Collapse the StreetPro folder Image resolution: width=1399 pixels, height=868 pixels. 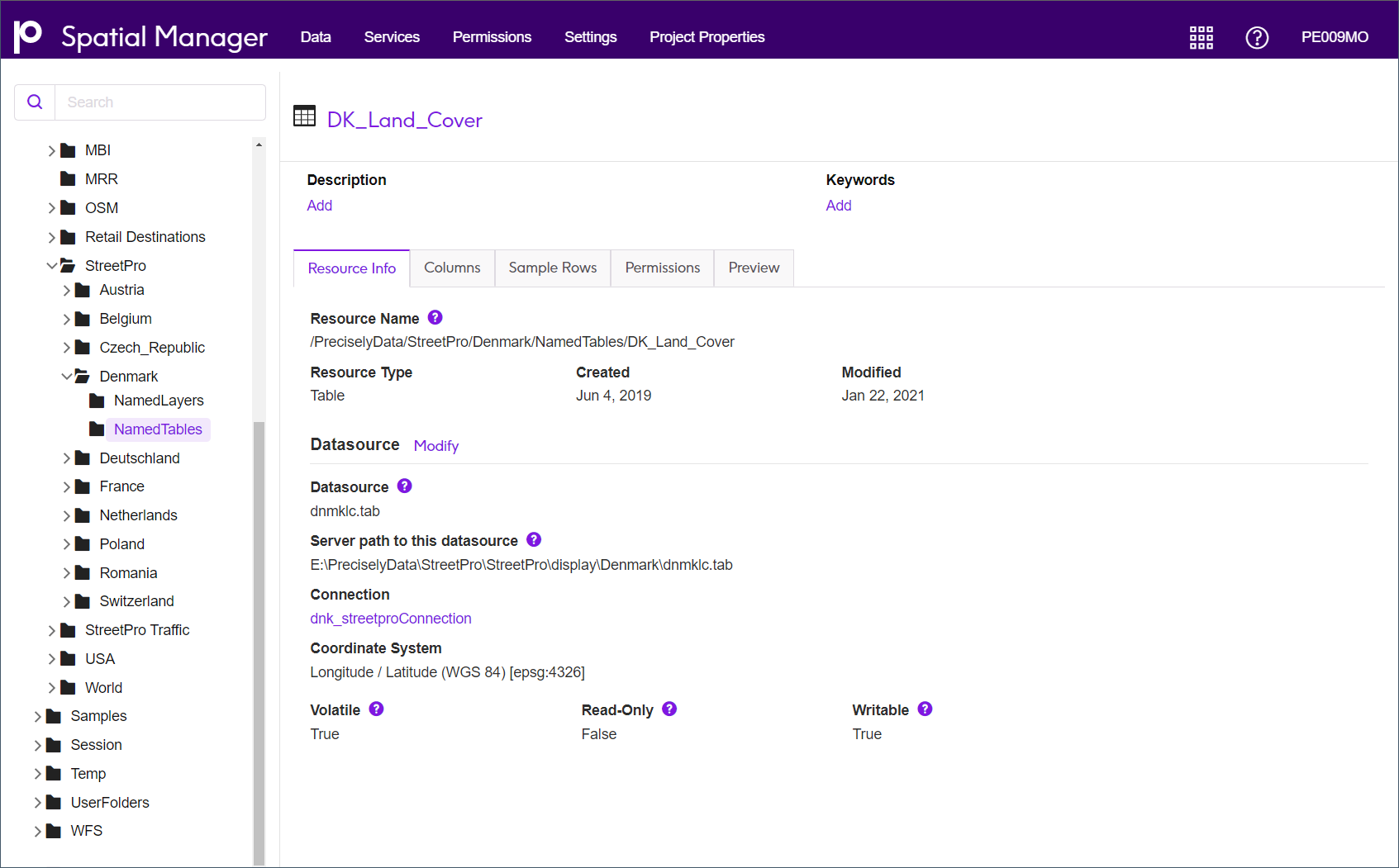pyautogui.click(x=52, y=265)
